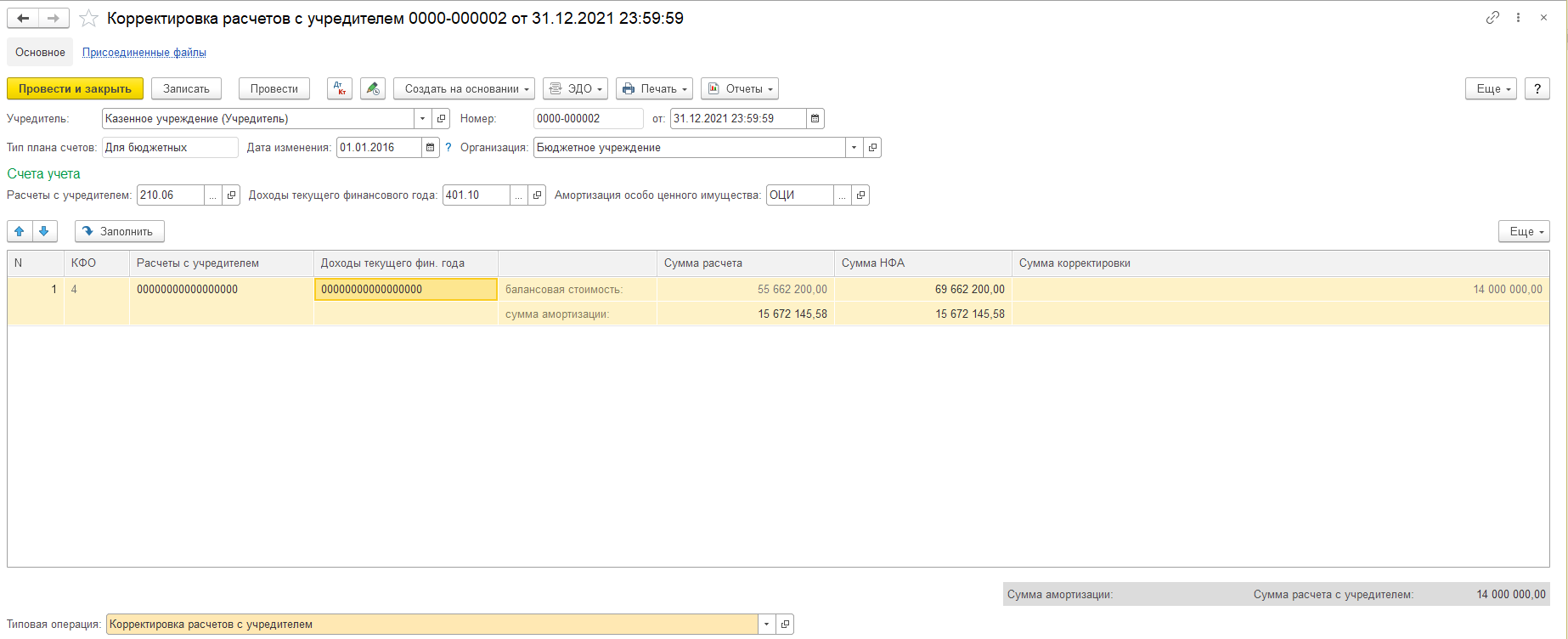1568x639 pixels.
Task: Open the three-dot window menu
Action: 1518,18
